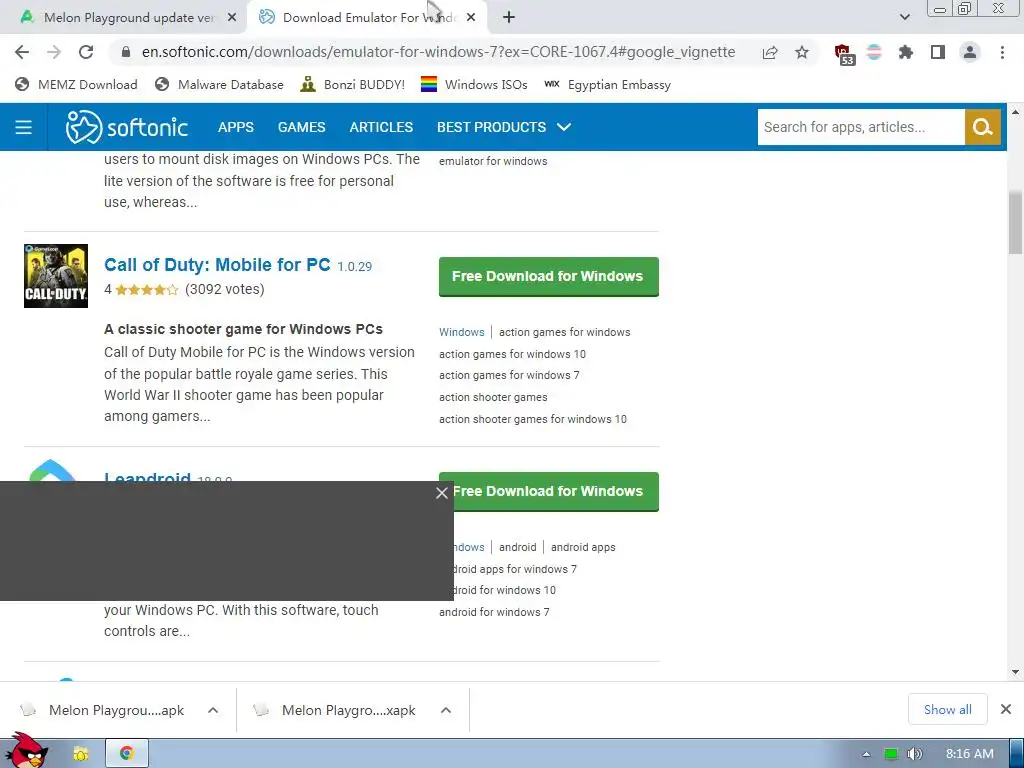Open the taskbar file explorer icon
This screenshot has height=768, width=1024.
81,754
